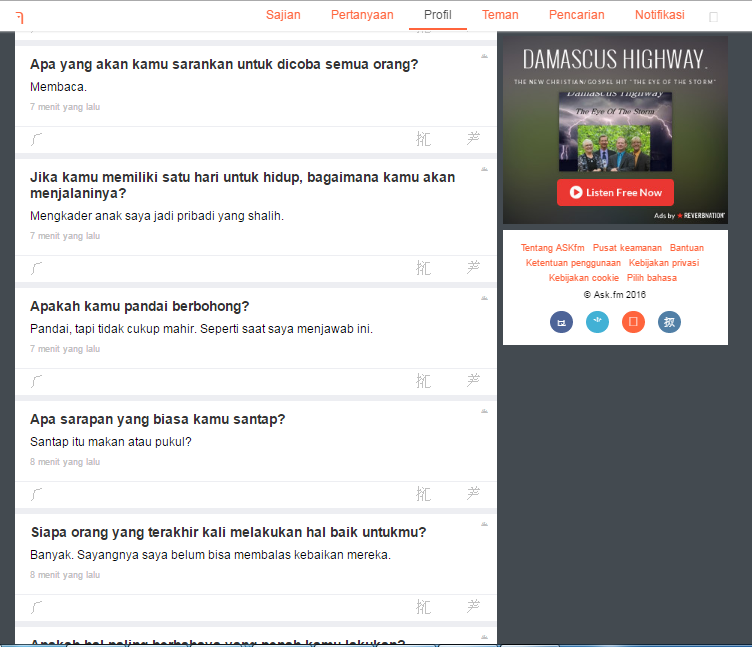The height and width of the screenshot is (647, 752).
Task: Click like icon under 'Mengkader anak saya' answer
Action: click(x=423, y=268)
